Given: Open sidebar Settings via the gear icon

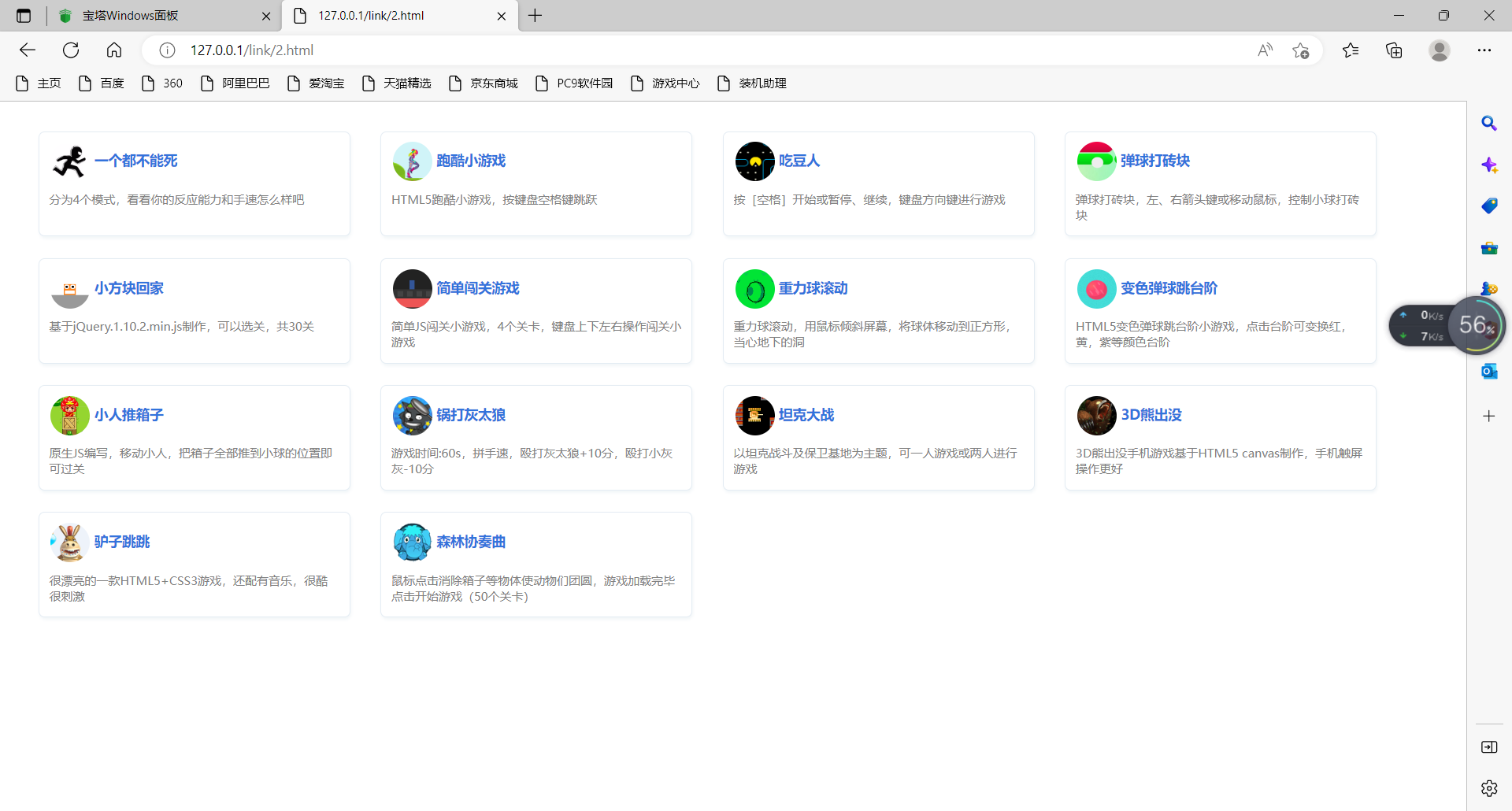Looking at the screenshot, I should pyautogui.click(x=1490, y=787).
